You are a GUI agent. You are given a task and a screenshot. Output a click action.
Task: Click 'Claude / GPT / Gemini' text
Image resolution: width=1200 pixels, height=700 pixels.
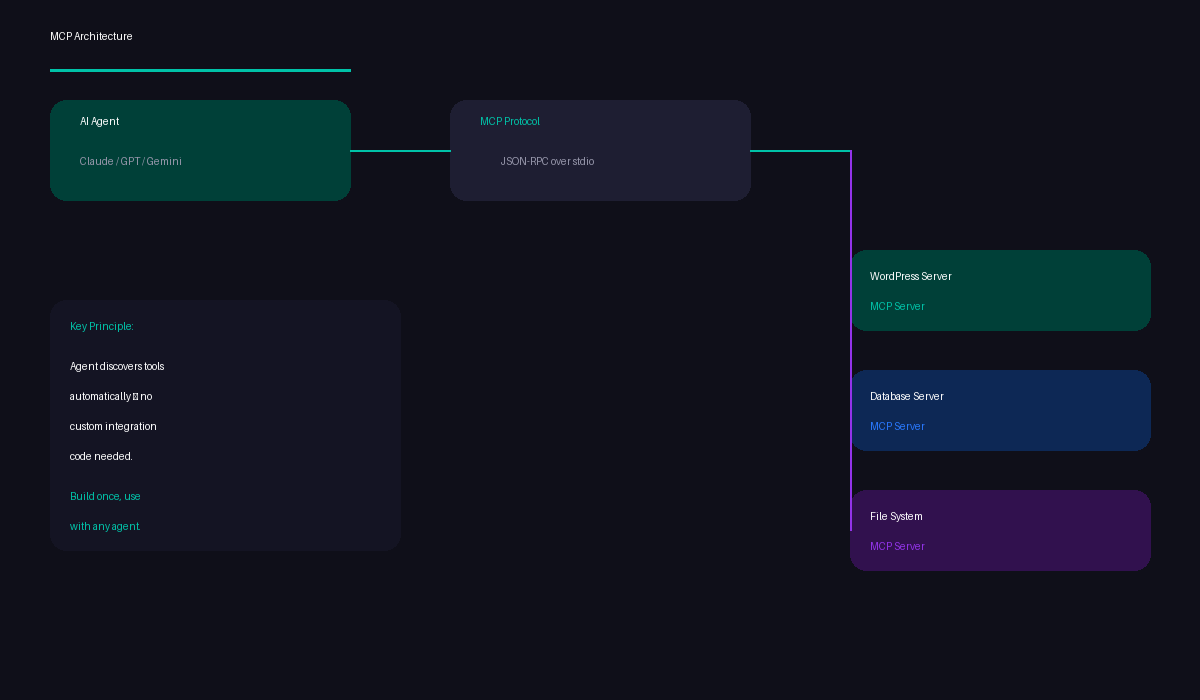point(131,162)
